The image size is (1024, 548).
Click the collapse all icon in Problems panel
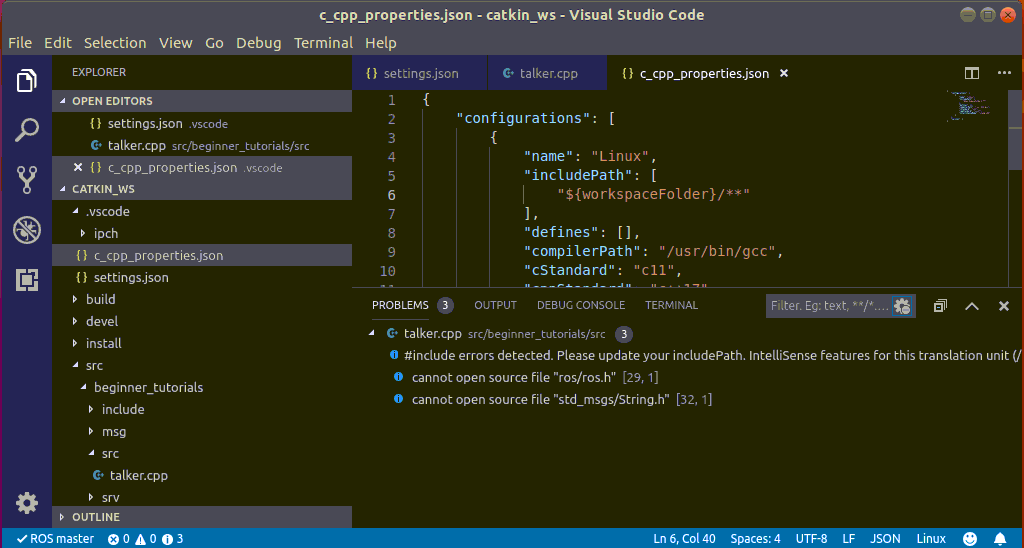[940, 306]
